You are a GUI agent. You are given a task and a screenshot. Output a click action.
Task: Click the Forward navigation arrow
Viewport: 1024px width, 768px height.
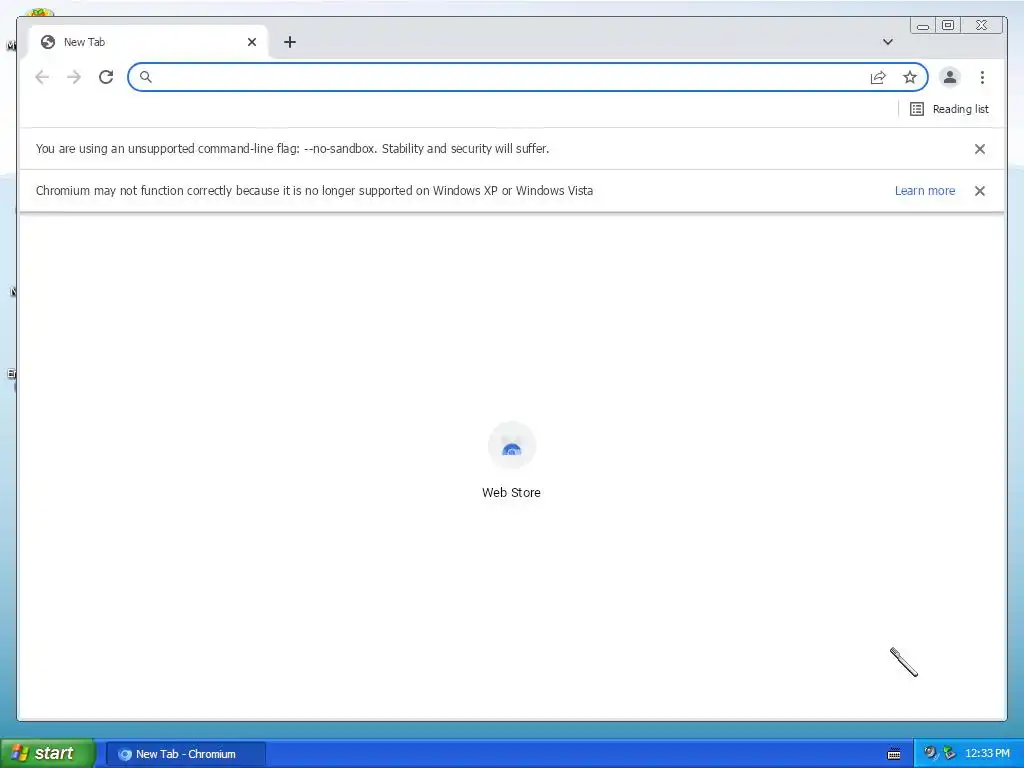[74, 77]
